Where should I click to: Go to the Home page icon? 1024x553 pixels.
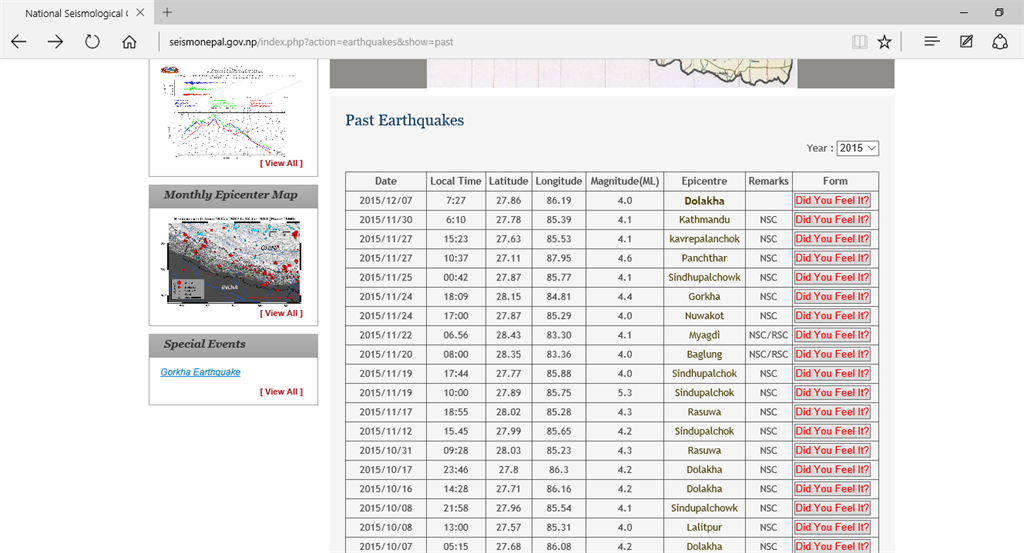[129, 42]
